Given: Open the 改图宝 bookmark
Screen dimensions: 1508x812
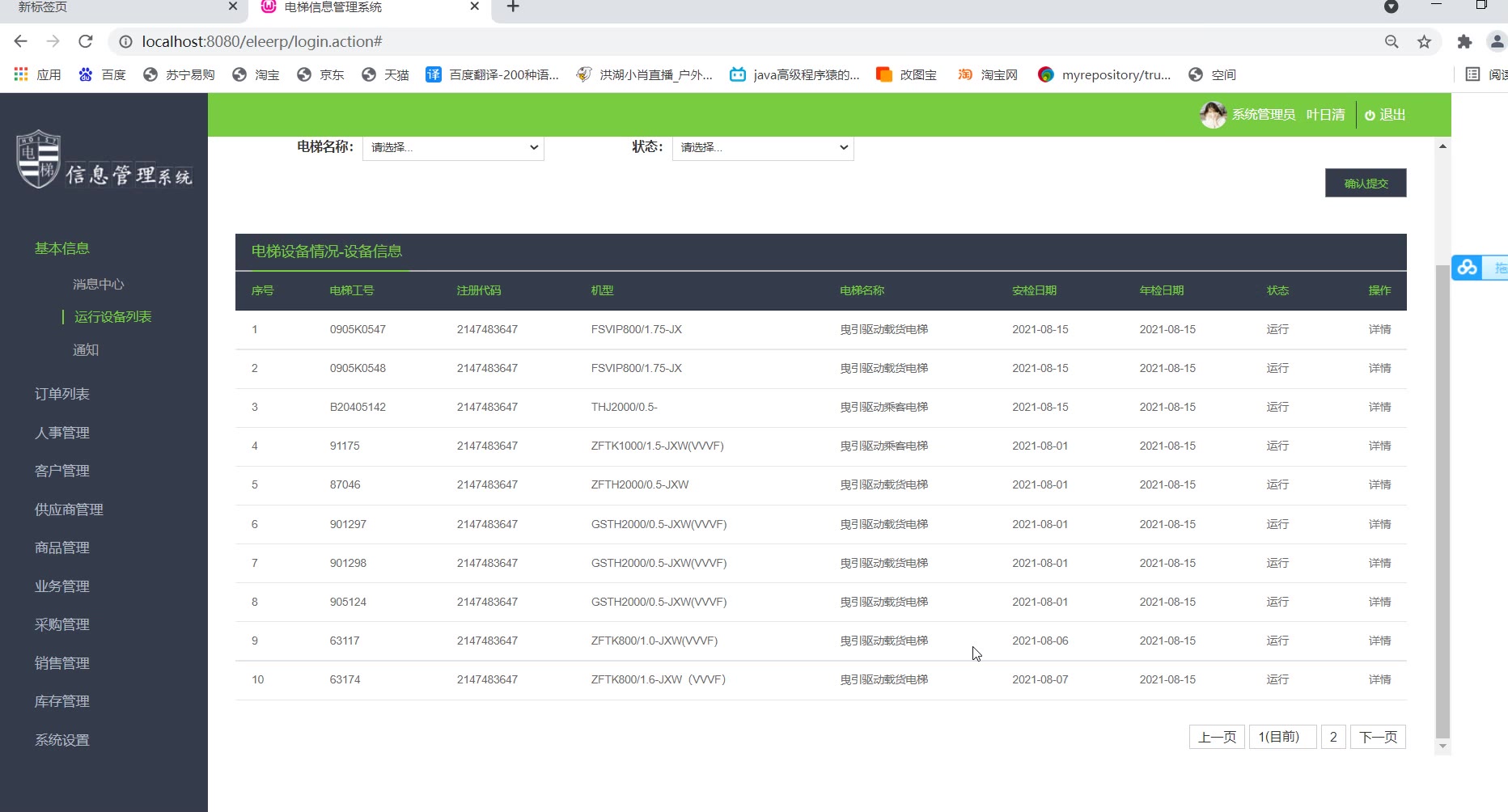Looking at the screenshot, I should point(907,74).
